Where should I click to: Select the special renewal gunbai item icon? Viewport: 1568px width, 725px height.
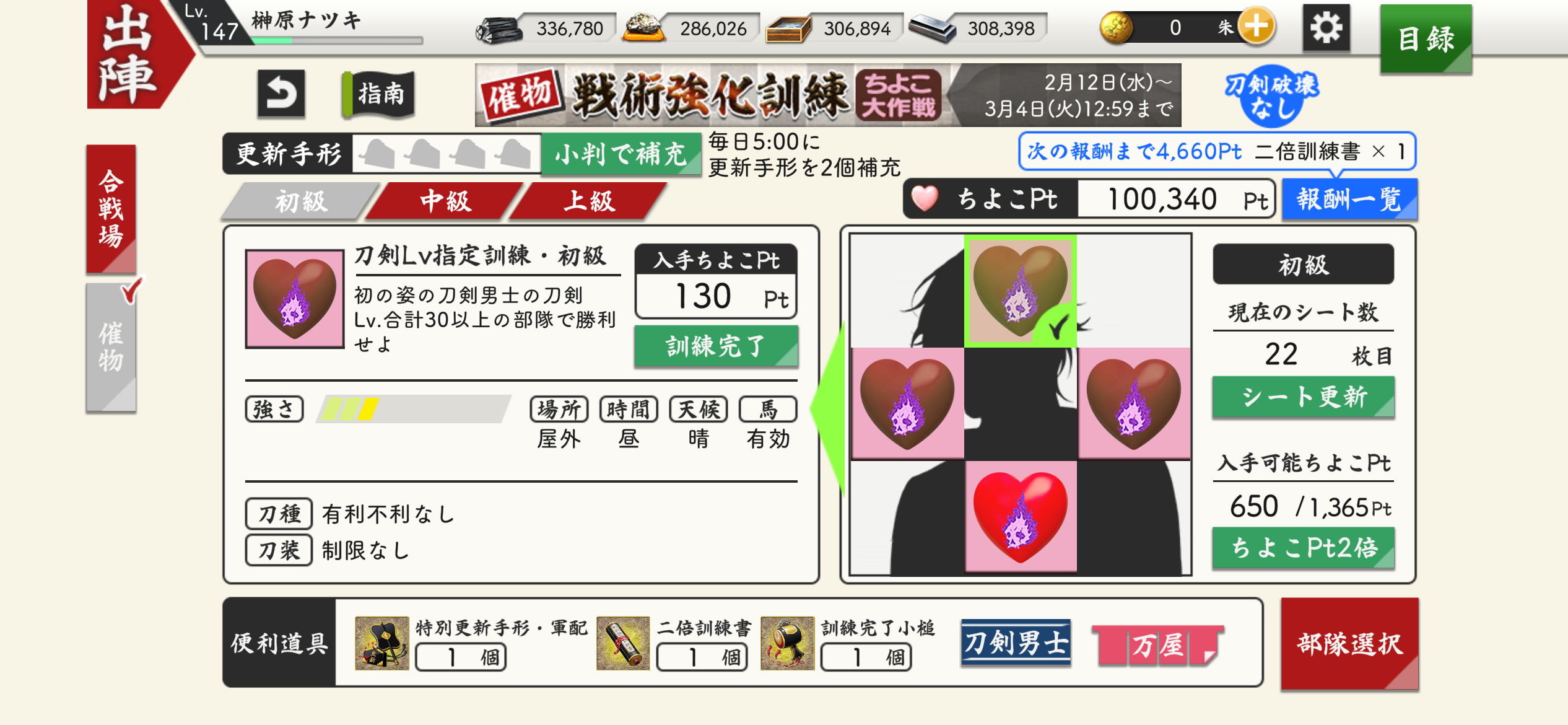pos(381,643)
